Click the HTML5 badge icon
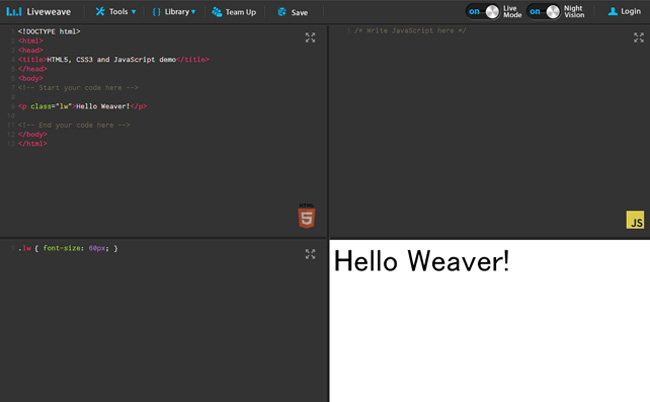The height and width of the screenshot is (402, 650). click(x=307, y=216)
